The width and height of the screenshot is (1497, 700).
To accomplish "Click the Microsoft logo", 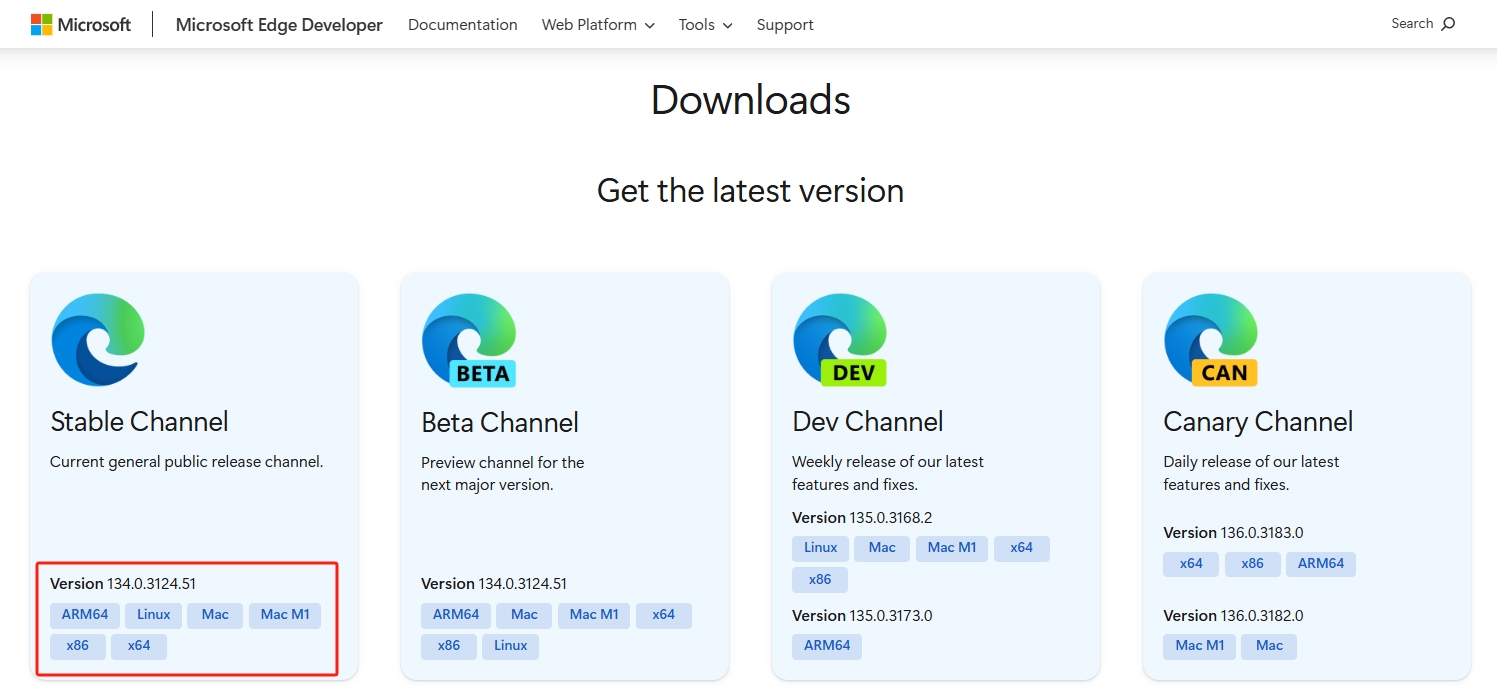I will 81,24.
